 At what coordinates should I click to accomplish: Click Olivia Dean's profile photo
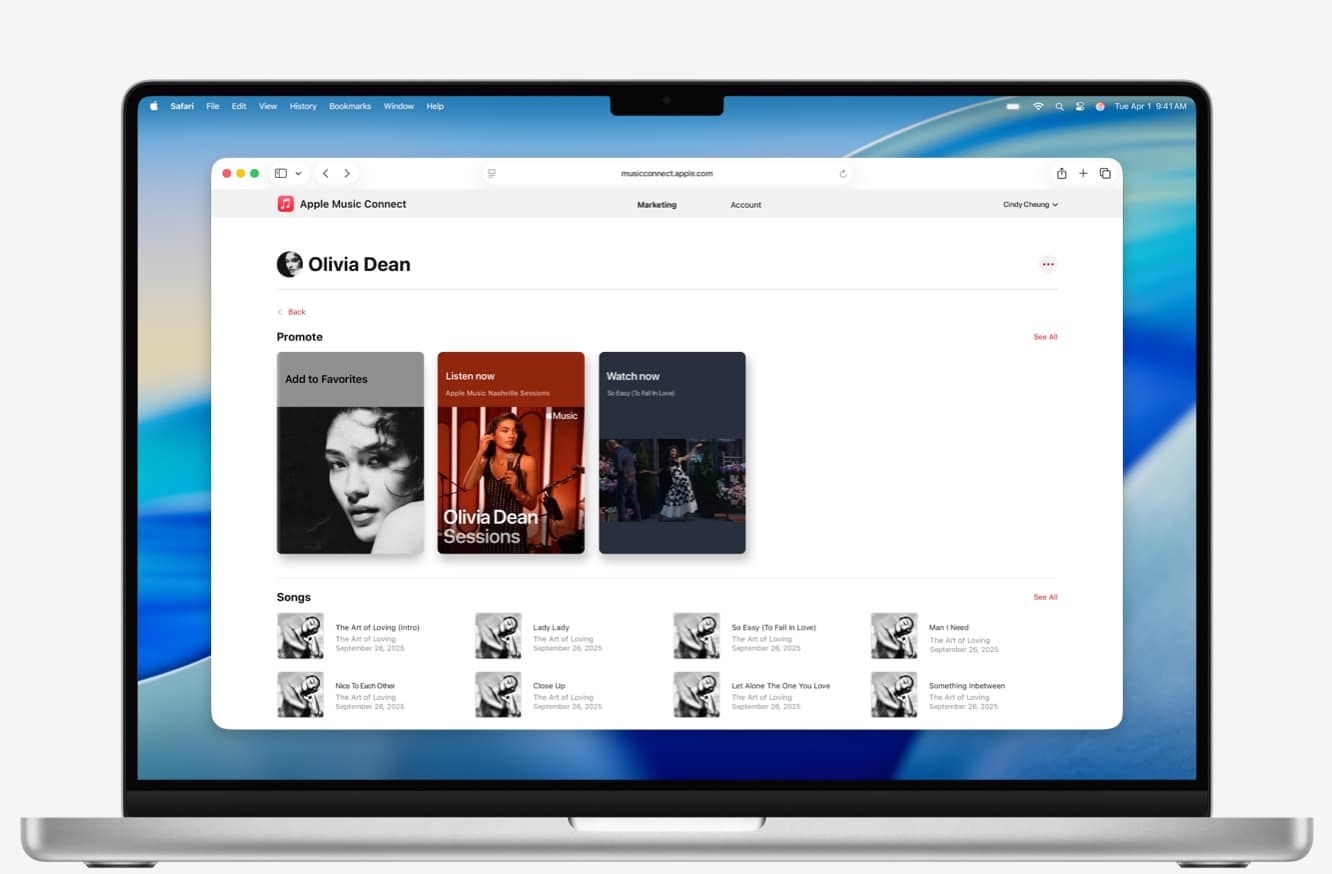(288, 264)
